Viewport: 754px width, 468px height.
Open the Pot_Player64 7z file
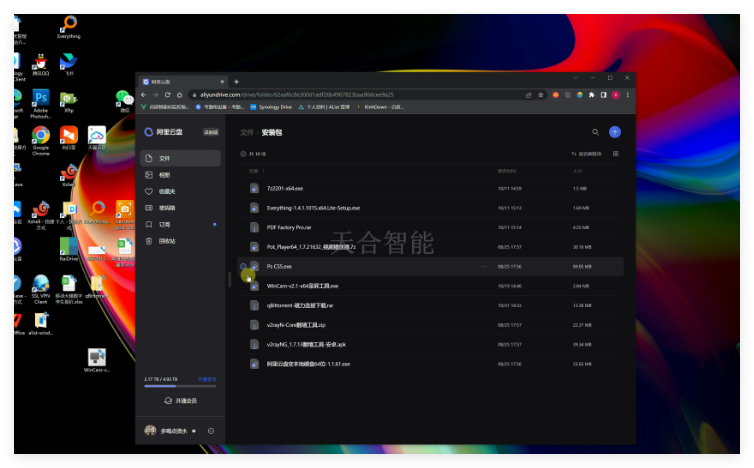(x=311, y=247)
